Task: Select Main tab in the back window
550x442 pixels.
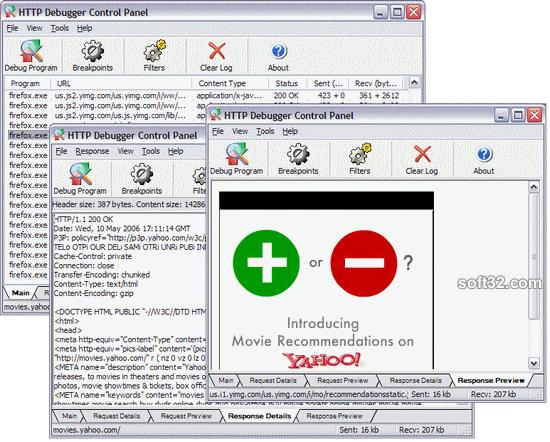Action: coord(21,293)
